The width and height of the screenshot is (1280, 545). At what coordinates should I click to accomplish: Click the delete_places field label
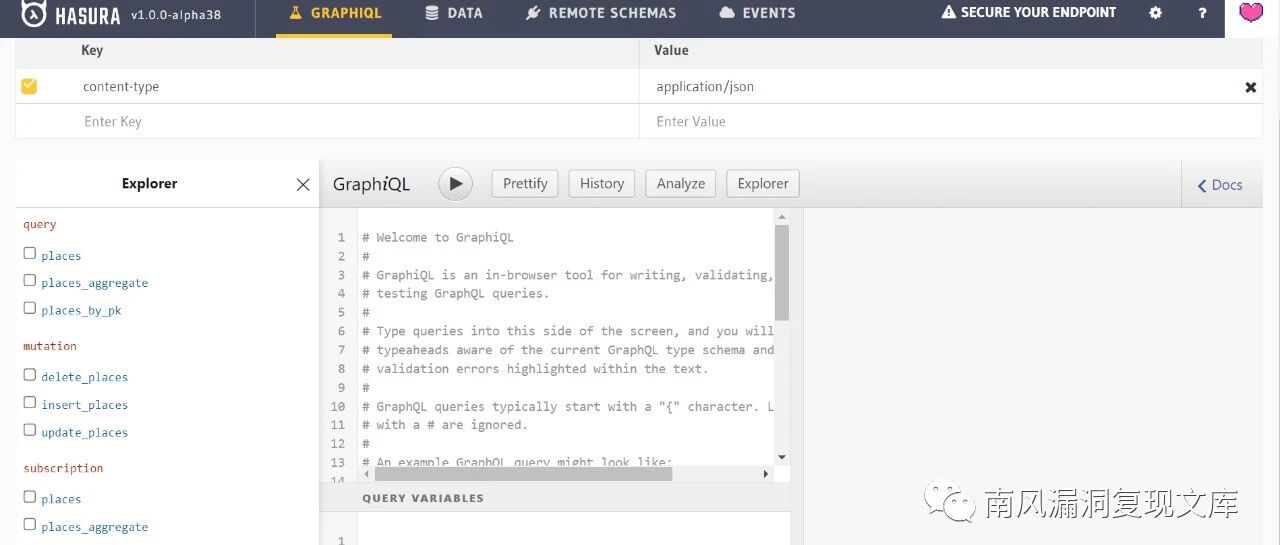pos(84,377)
